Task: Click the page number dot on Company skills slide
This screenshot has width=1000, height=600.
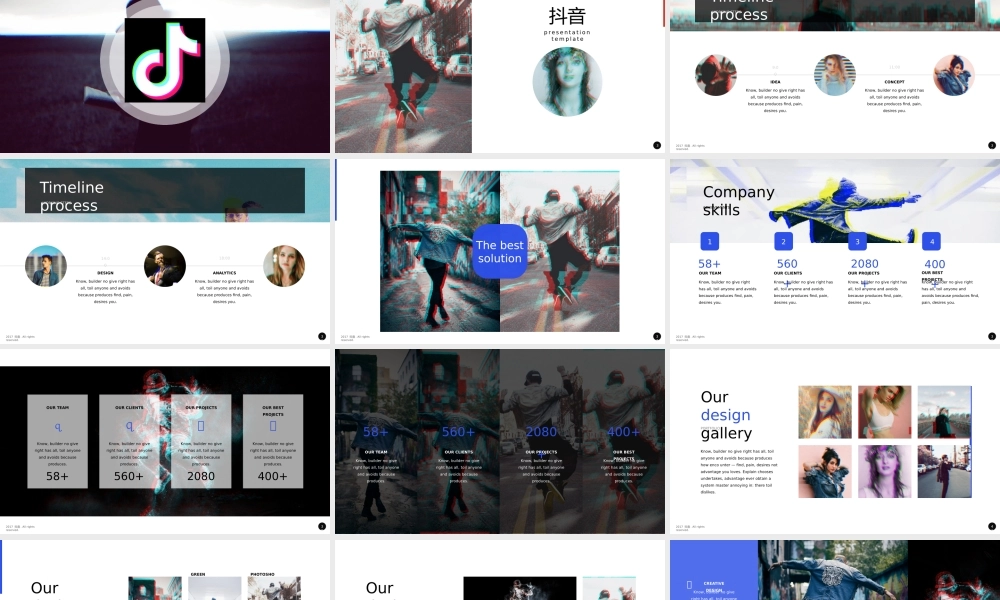Action: [992, 336]
